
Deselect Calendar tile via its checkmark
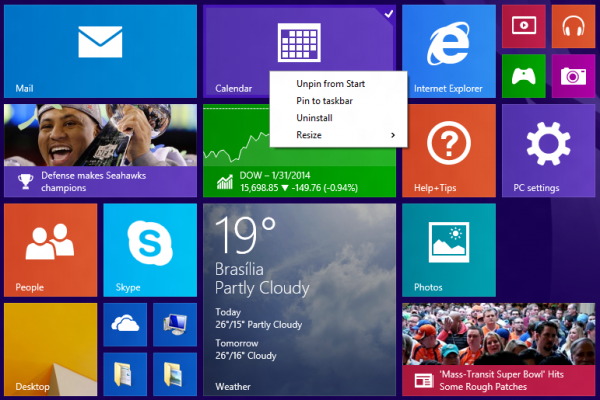[389, 14]
